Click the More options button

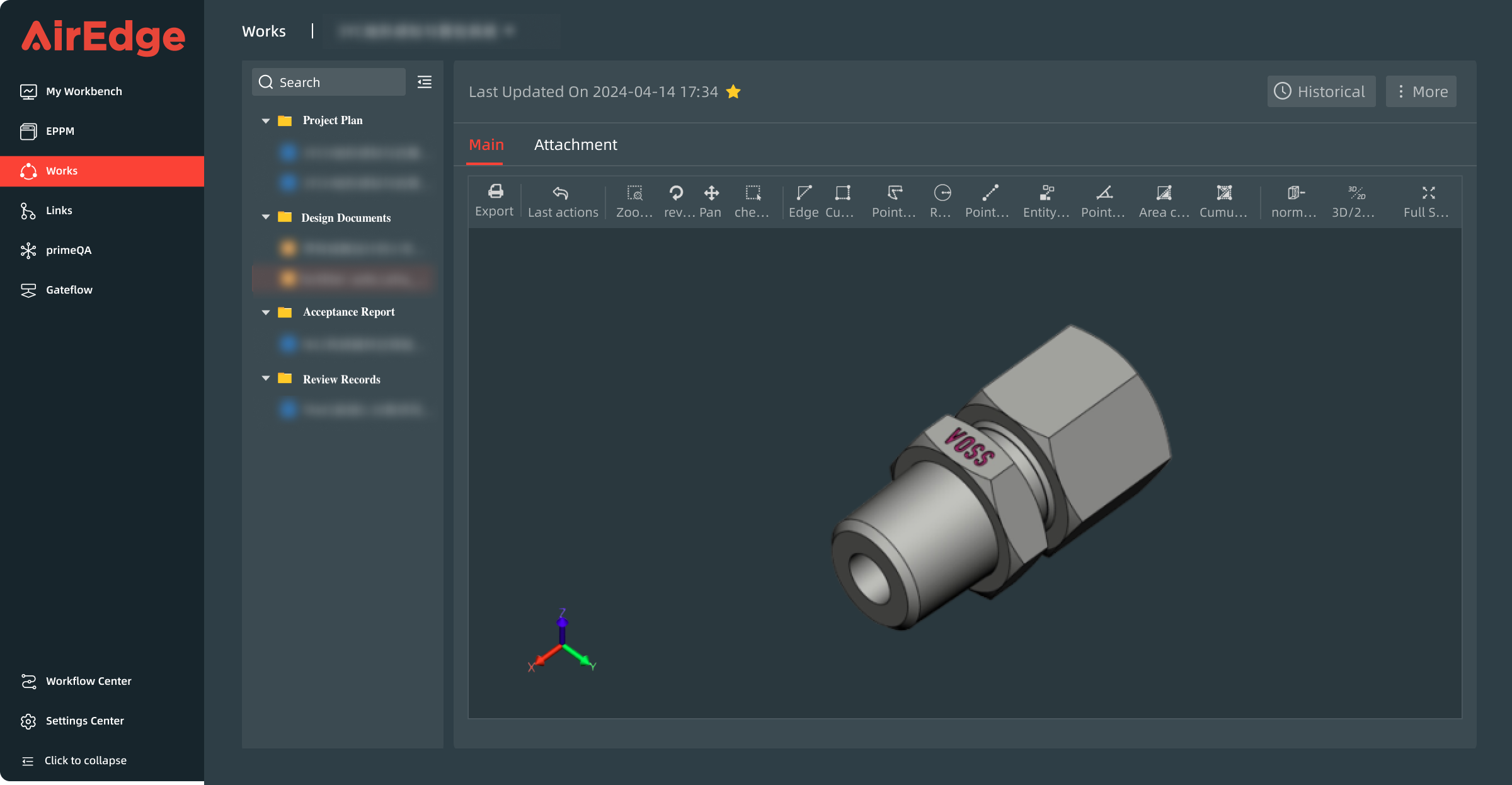[x=1422, y=91]
